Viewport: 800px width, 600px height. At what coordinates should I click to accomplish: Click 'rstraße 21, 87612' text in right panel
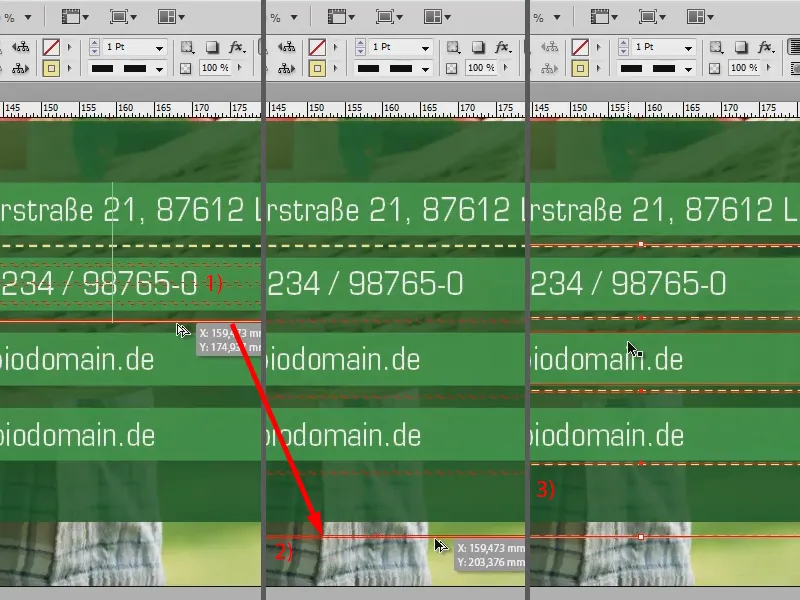click(652, 210)
